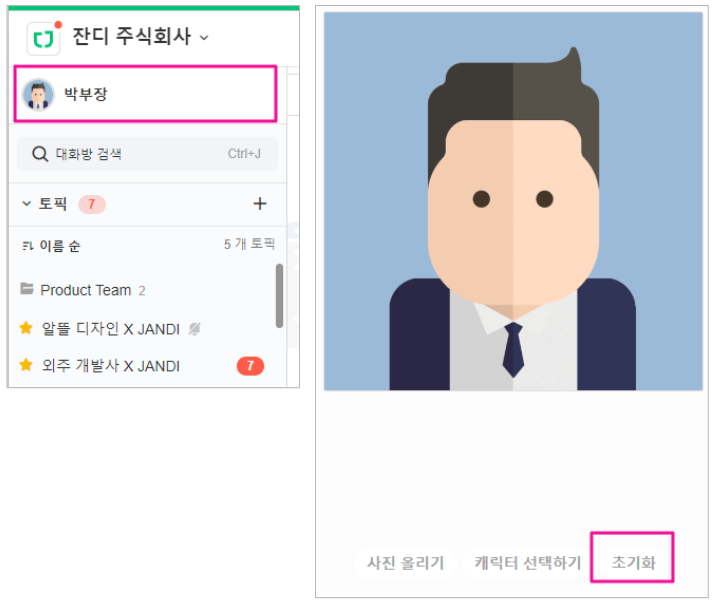Click the 캐릭터 선택하기 button
The height and width of the screenshot is (607, 717).
(x=527, y=563)
